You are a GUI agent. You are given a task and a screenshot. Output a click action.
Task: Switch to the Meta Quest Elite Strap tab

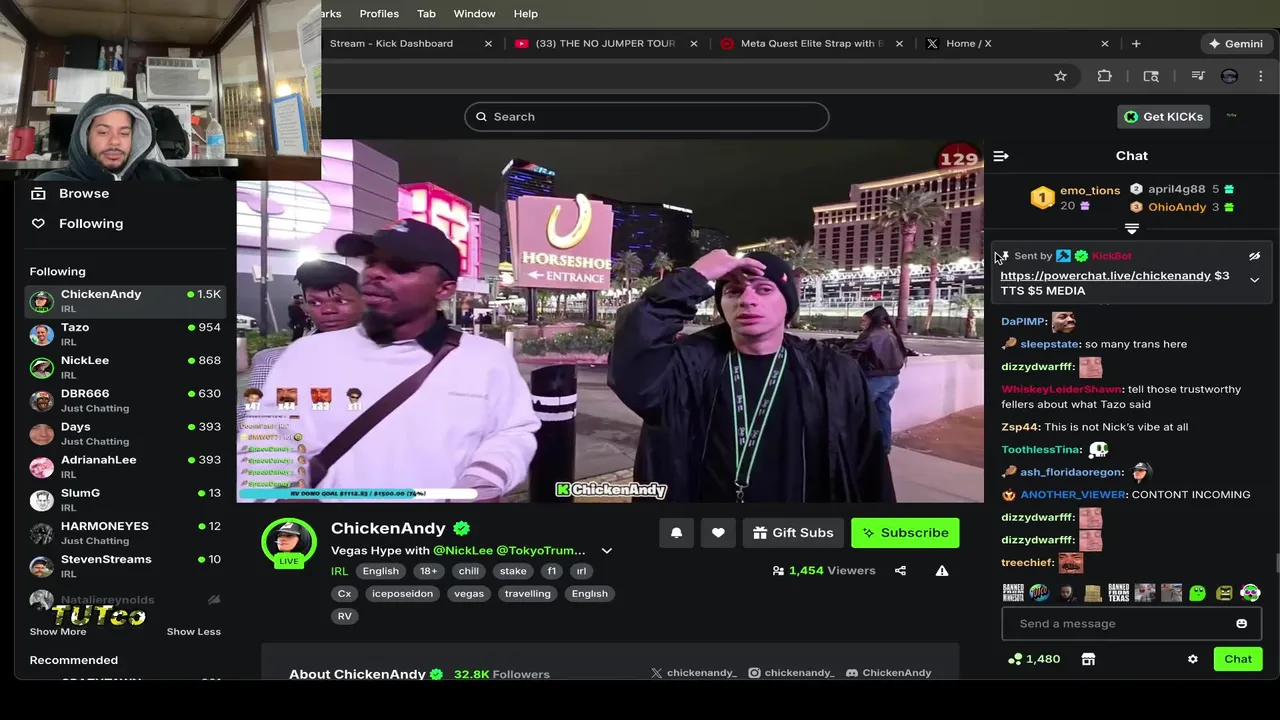click(812, 44)
